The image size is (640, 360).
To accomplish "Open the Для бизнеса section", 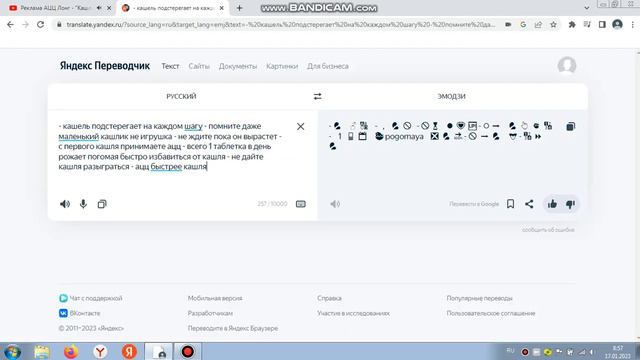I will pos(328,66).
